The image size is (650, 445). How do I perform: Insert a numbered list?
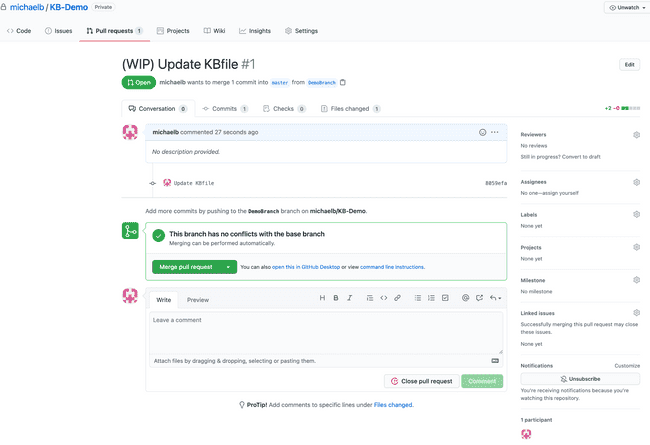pos(431,298)
